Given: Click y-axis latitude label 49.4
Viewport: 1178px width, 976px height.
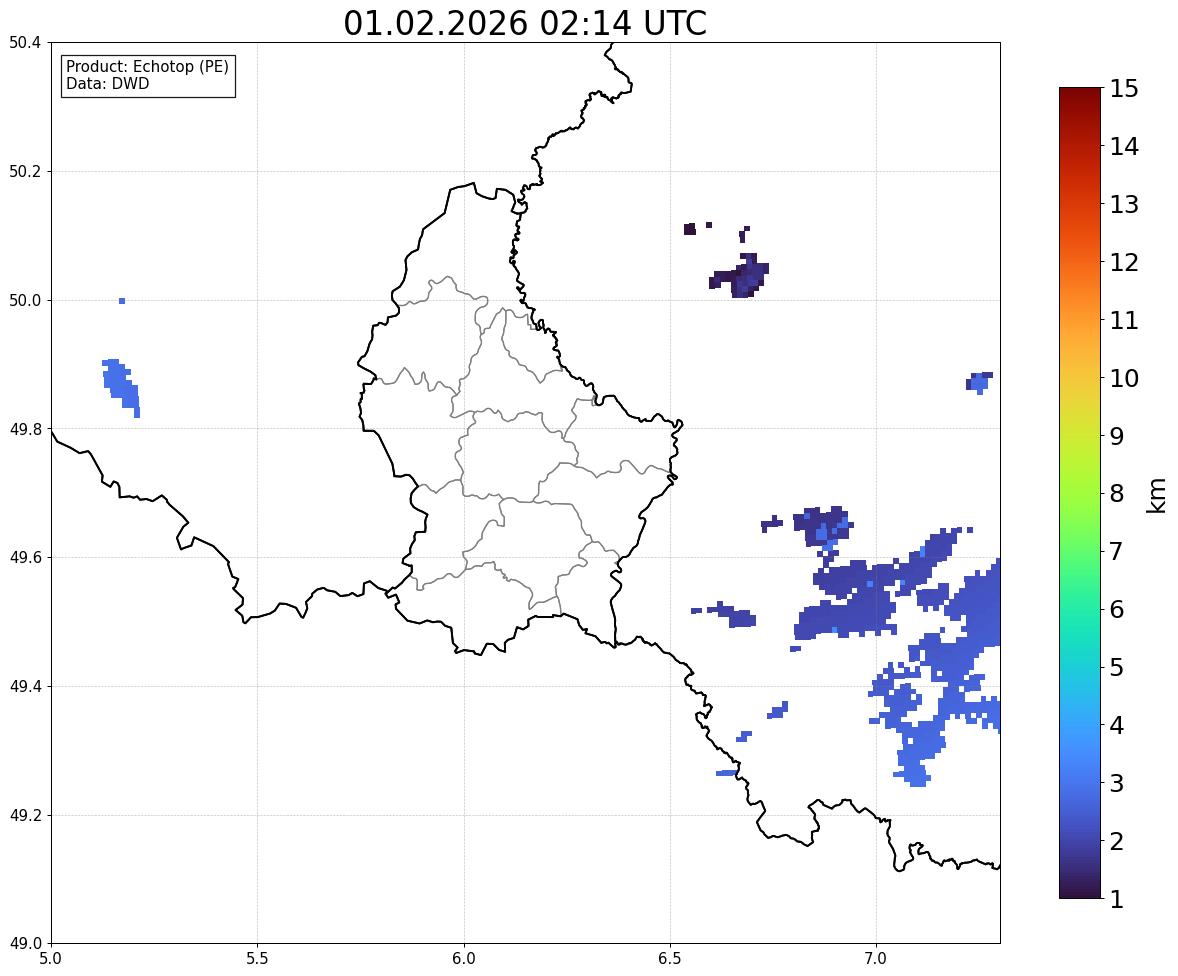Looking at the screenshot, I should [x=25, y=687].
